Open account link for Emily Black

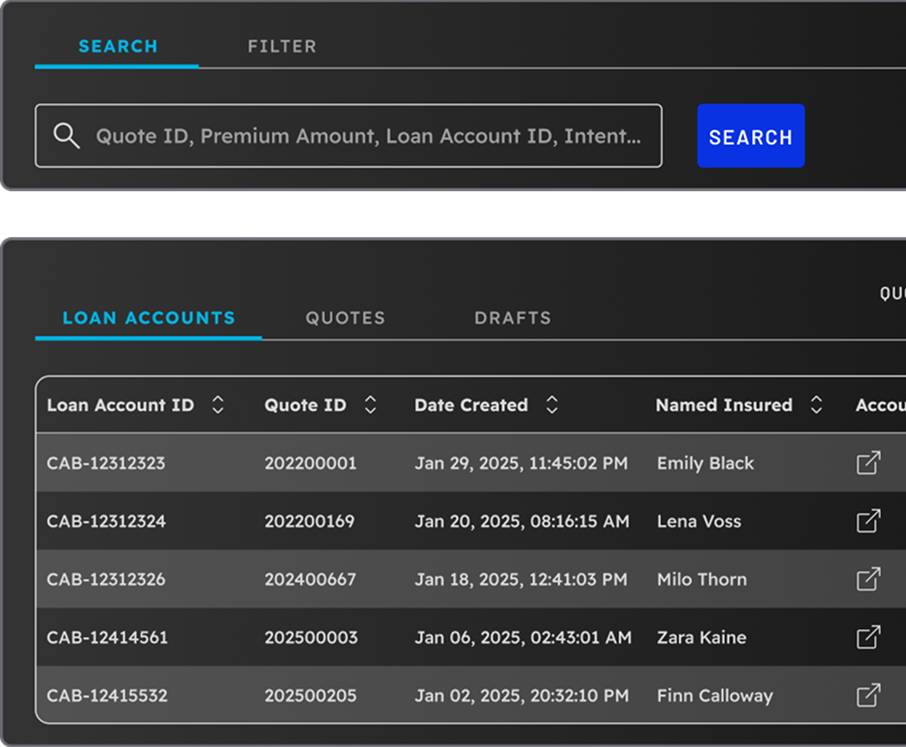(868, 463)
